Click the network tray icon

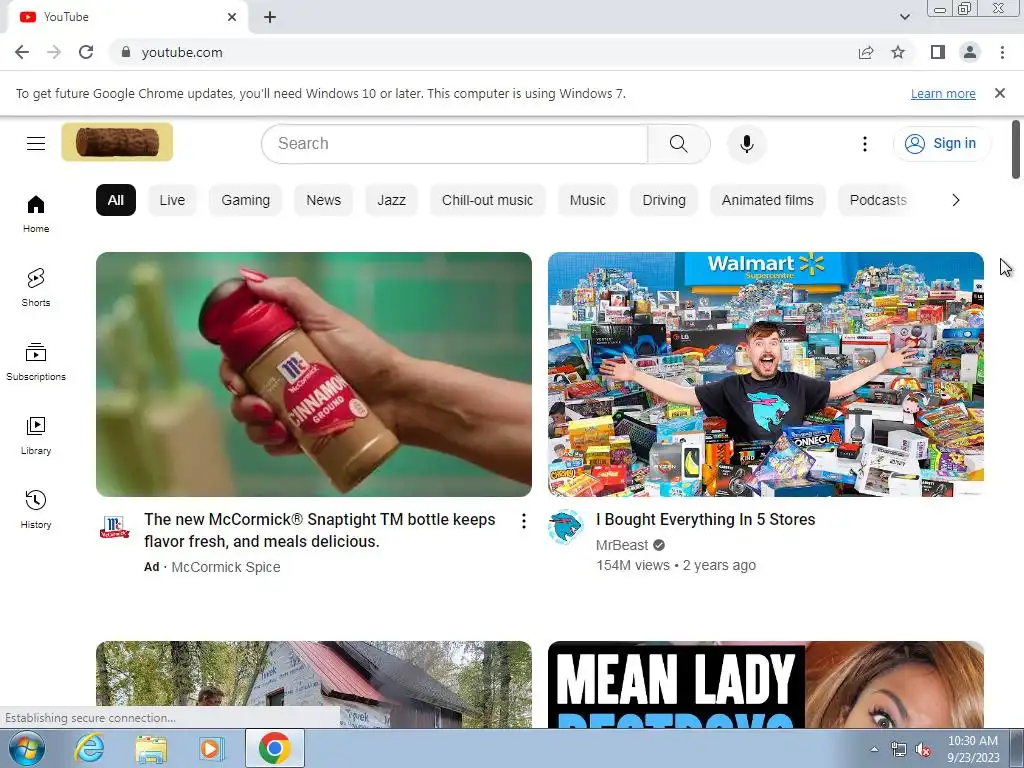point(899,750)
